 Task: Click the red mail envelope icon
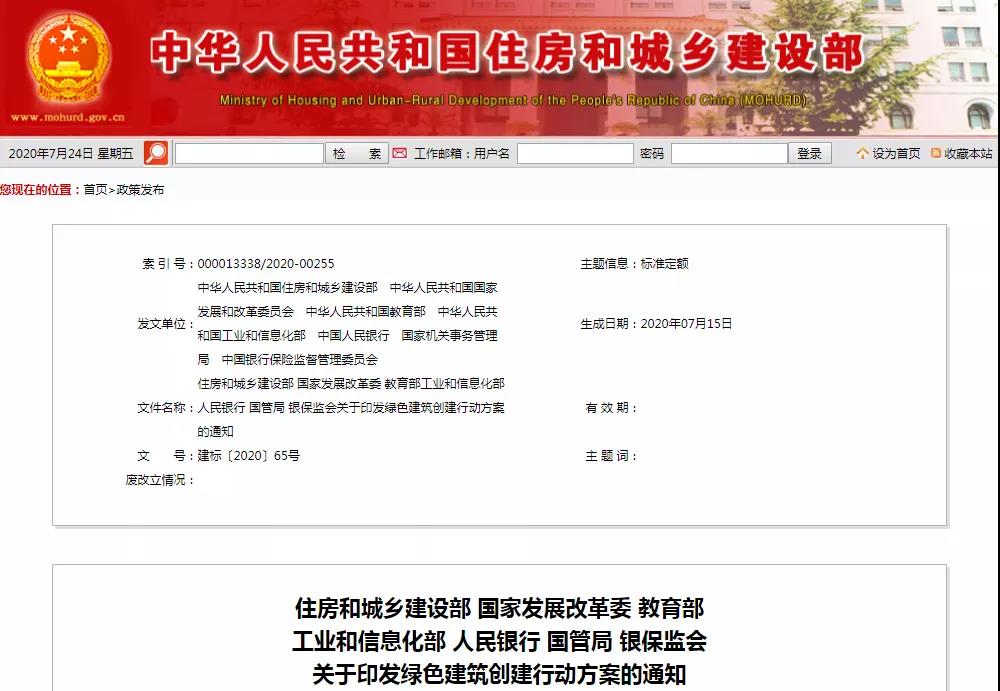click(400, 153)
